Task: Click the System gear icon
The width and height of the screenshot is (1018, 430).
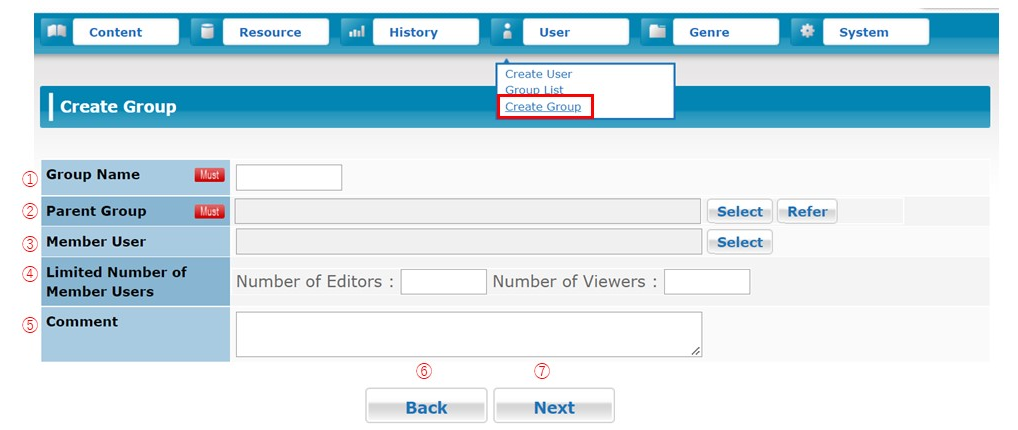Action: 806,32
